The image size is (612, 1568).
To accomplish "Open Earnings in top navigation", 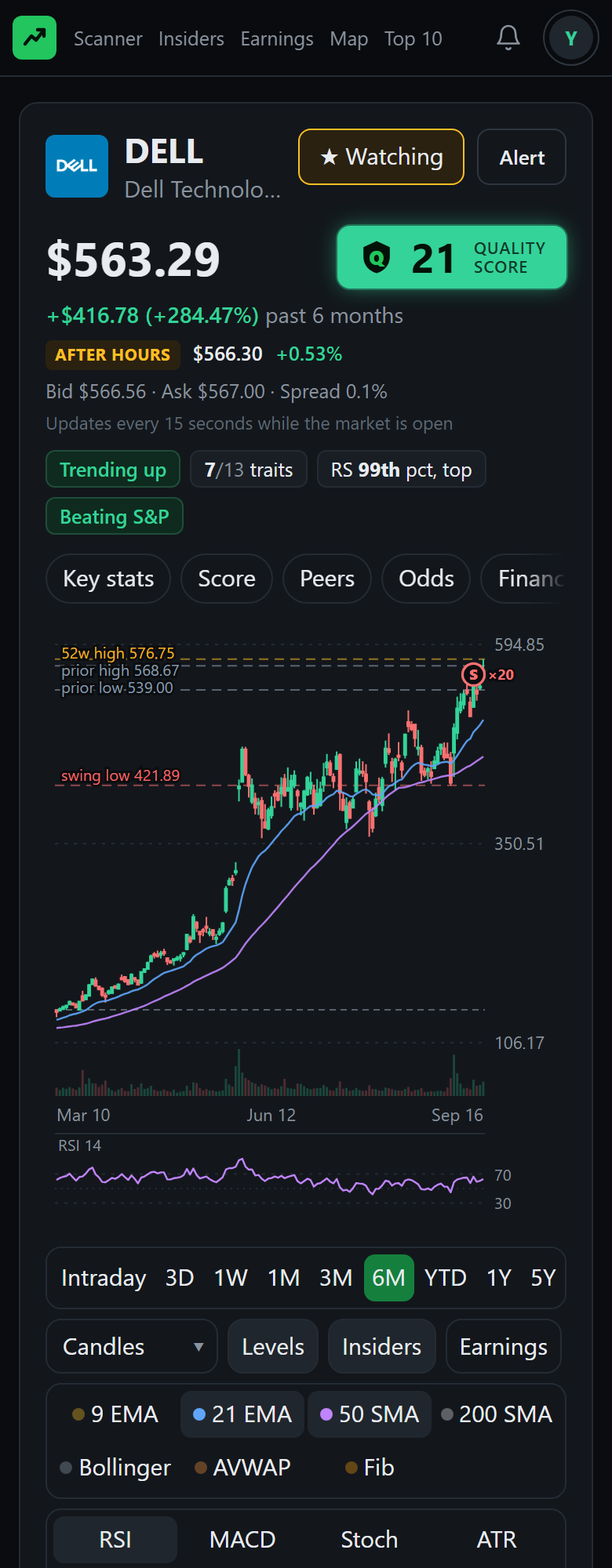I will 277,38.
